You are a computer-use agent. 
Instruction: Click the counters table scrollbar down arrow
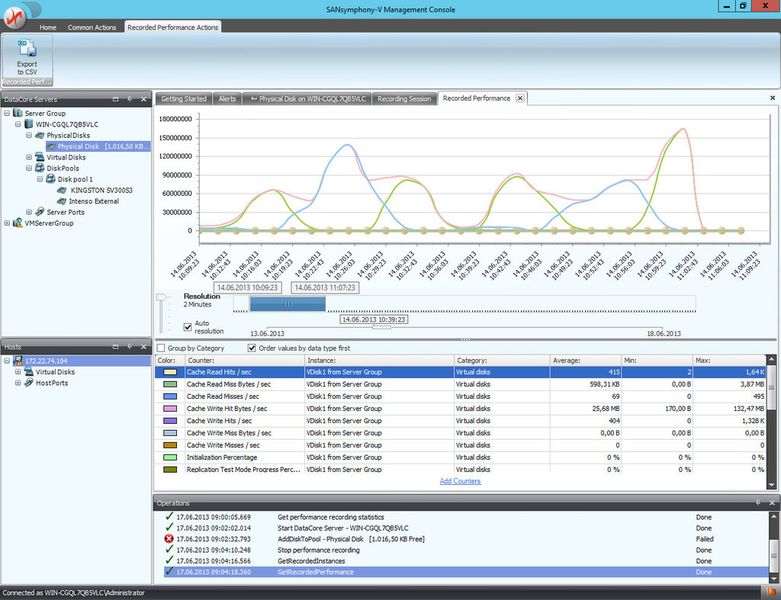click(x=772, y=484)
